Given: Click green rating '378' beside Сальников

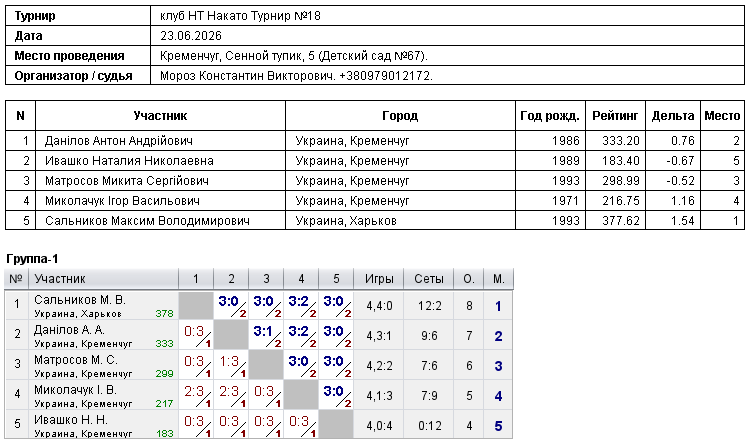Looking at the screenshot, I should (x=164, y=314).
